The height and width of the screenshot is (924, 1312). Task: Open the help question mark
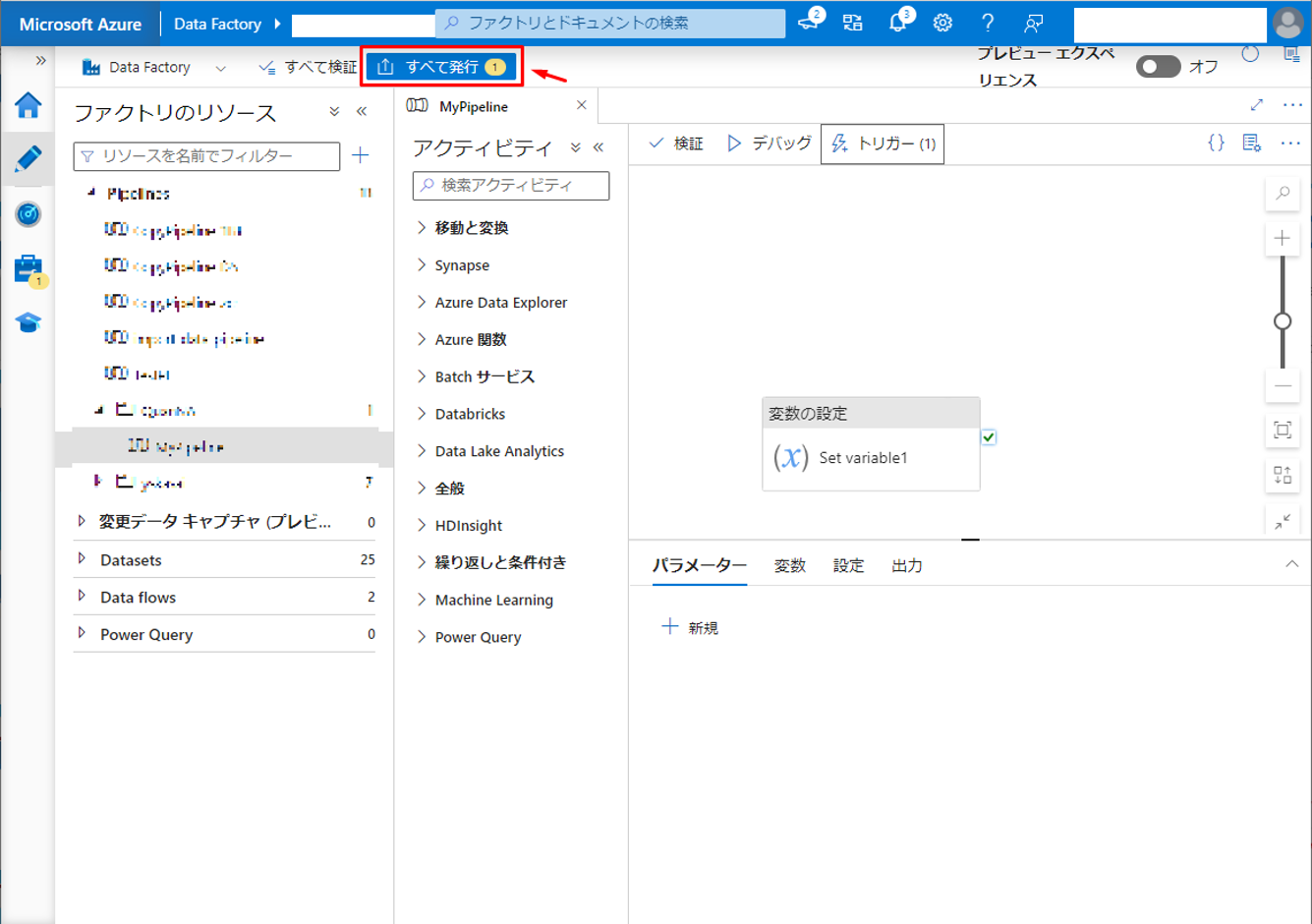coord(988,23)
